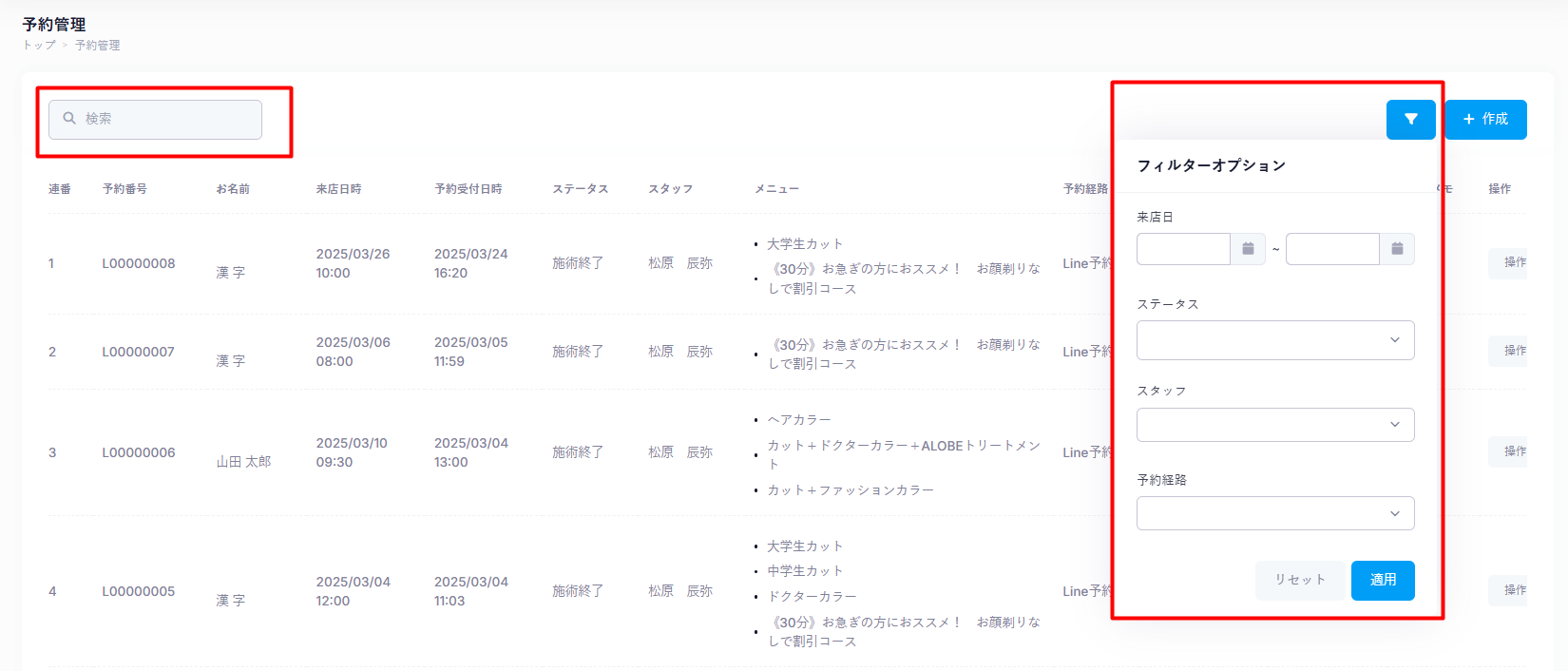The height and width of the screenshot is (671, 1568).
Task: Click the 来店日 end date input
Action: pyautogui.click(x=1331, y=249)
